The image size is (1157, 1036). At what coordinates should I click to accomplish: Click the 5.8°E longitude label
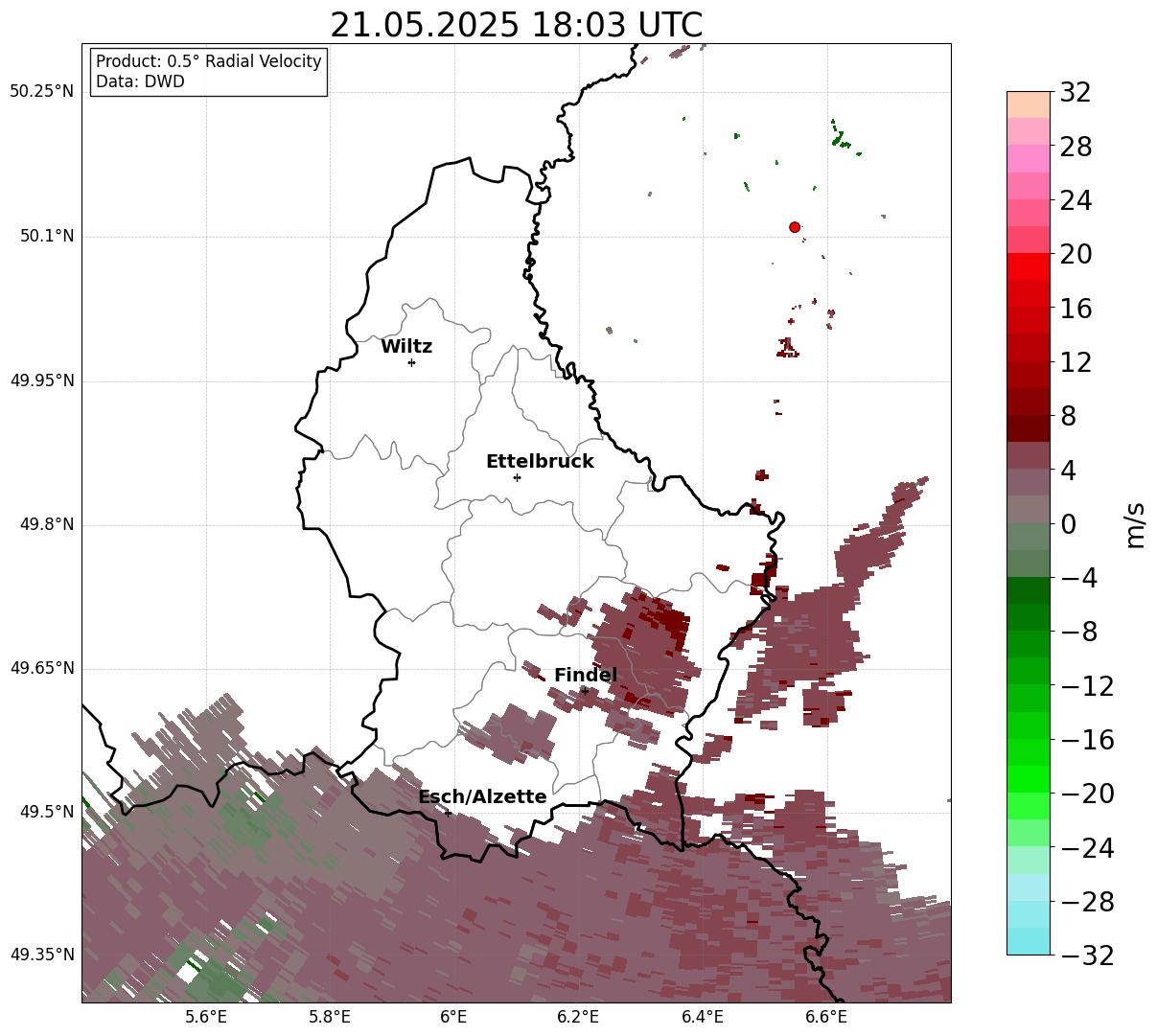(330, 1017)
